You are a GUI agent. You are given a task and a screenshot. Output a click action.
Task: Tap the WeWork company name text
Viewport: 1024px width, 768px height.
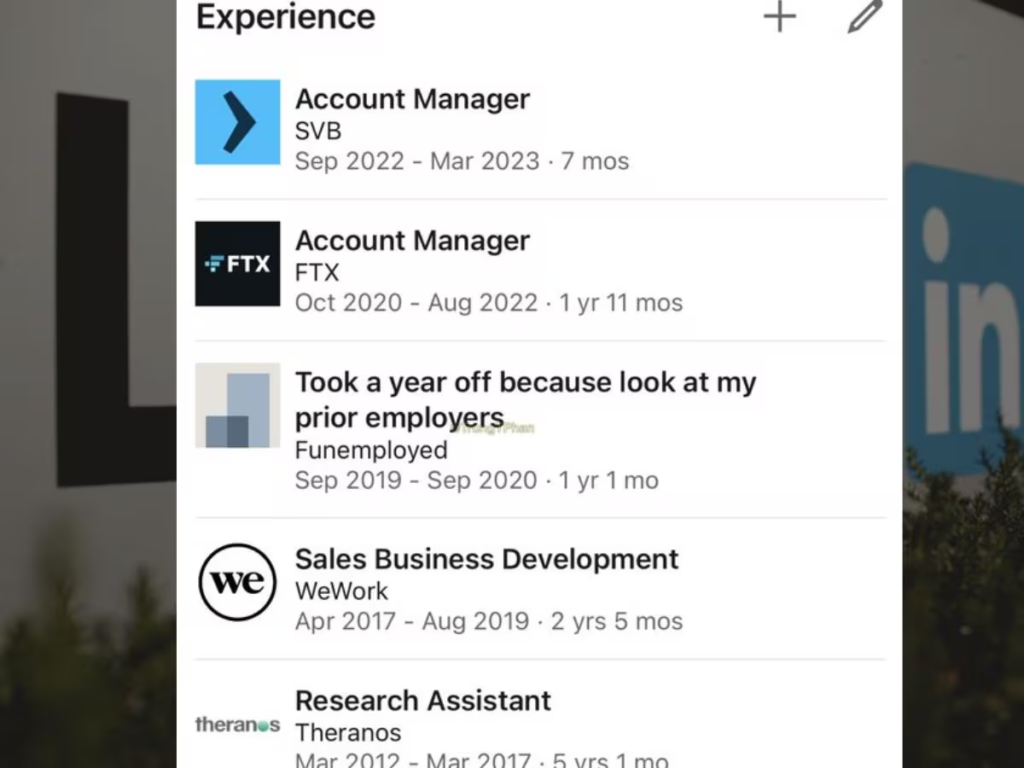pos(341,591)
